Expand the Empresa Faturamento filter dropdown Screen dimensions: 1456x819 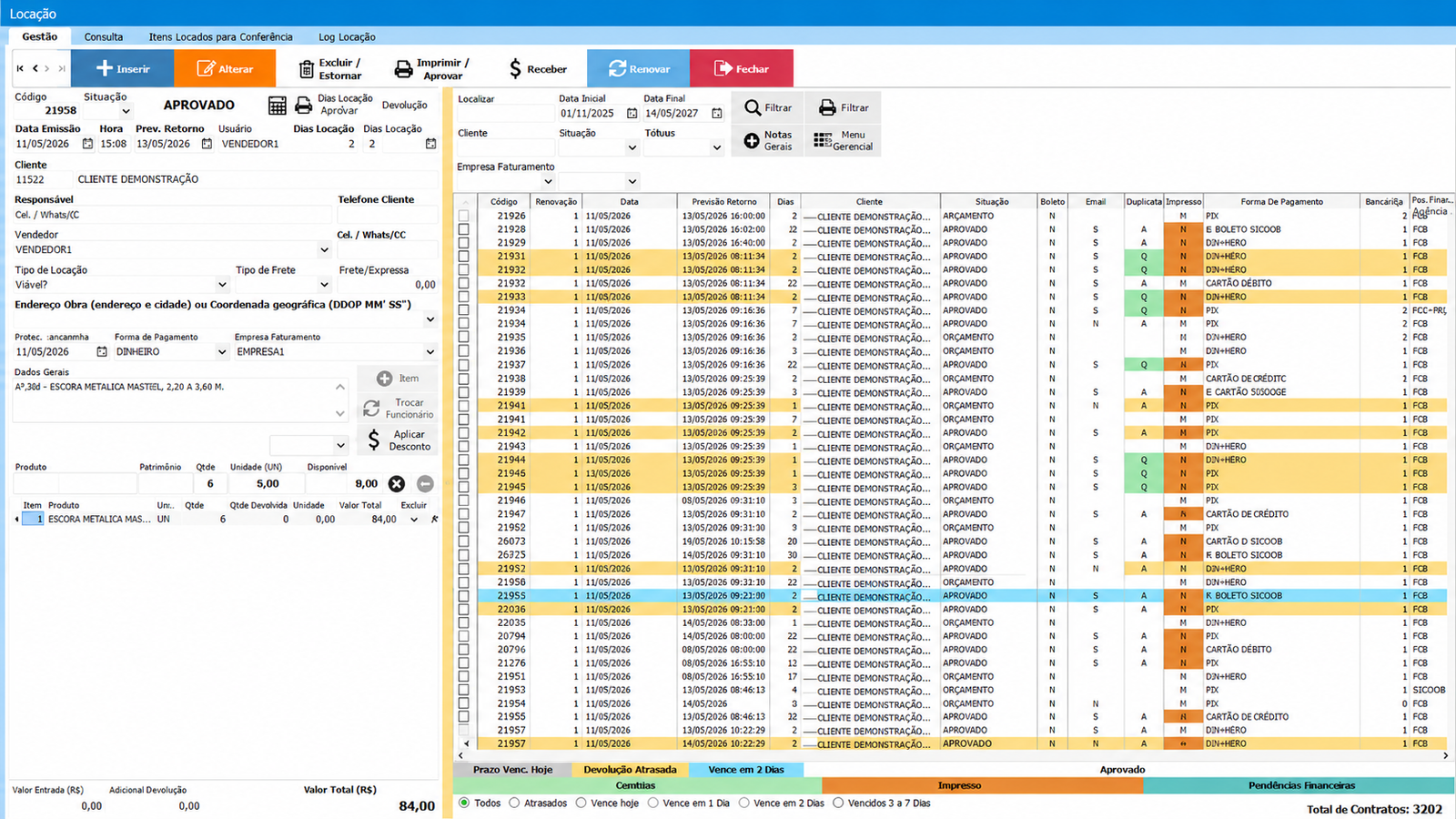click(632, 181)
